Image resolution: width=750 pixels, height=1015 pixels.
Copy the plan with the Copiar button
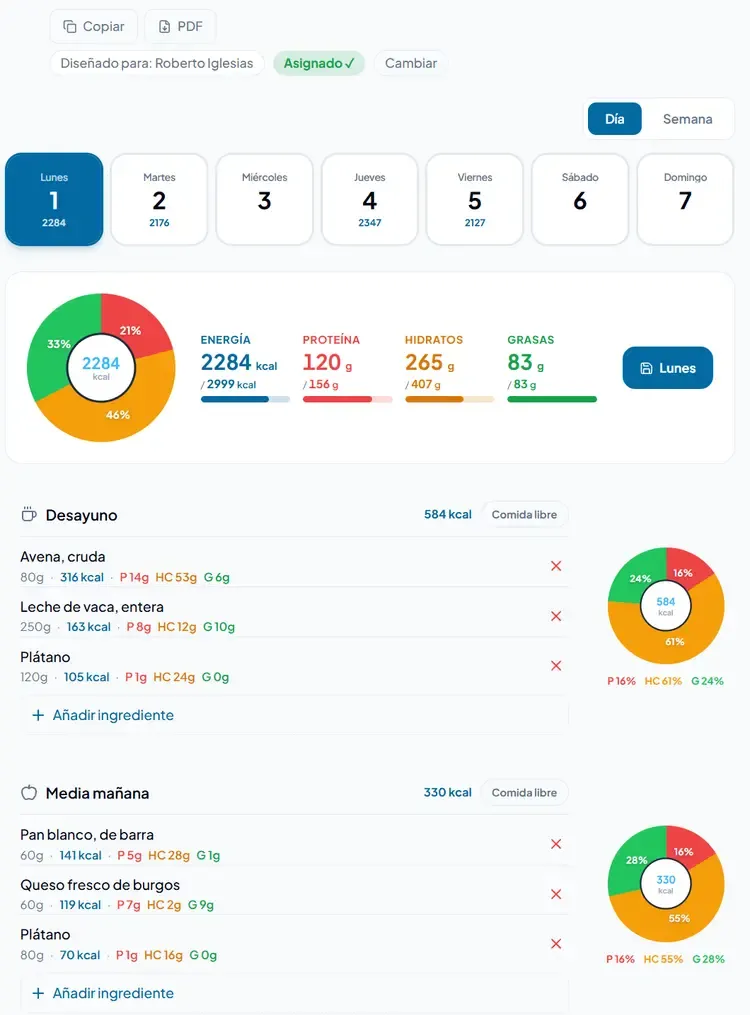pyautogui.click(x=94, y=27)
